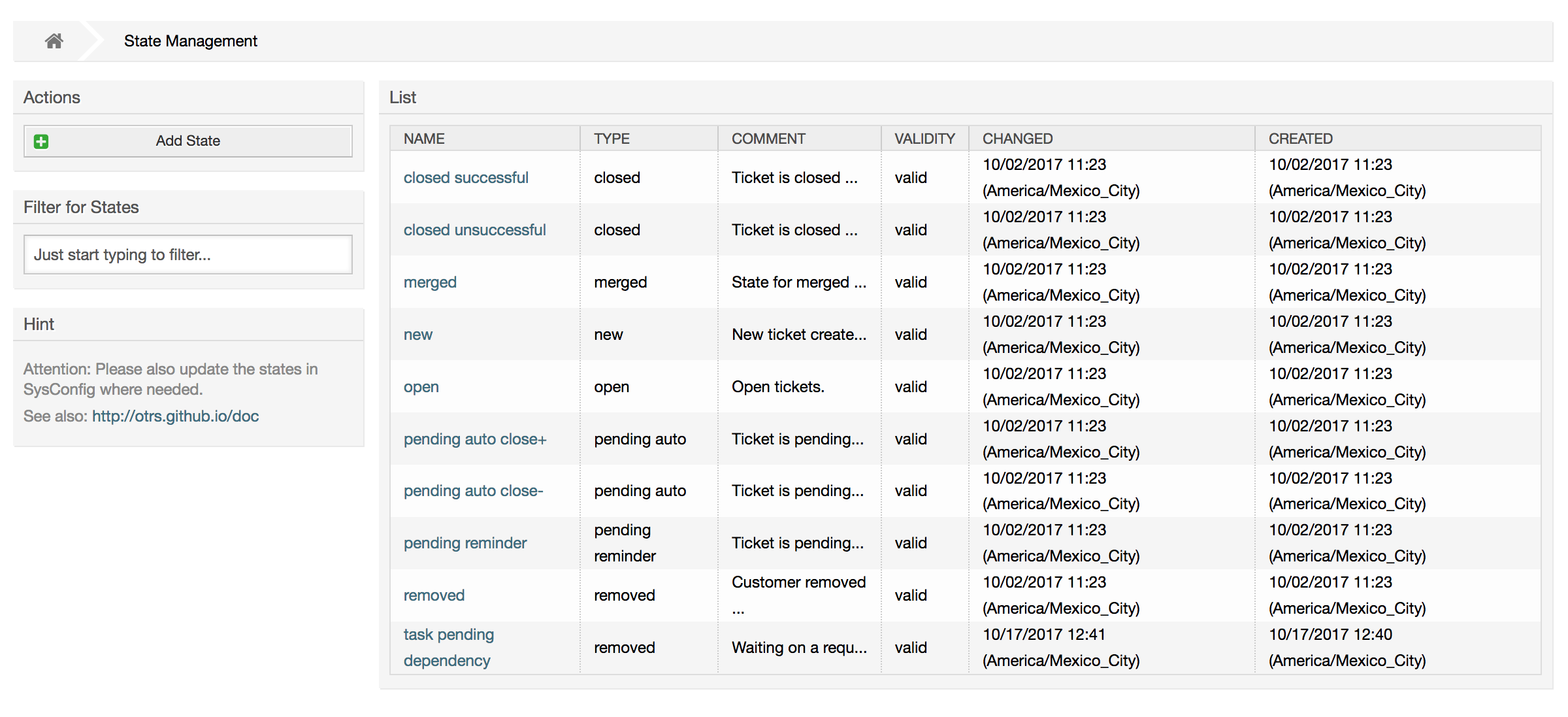Open the 'closed unsuccessful' state
This screenshot has height=717, width=1568.
point(474,230)
